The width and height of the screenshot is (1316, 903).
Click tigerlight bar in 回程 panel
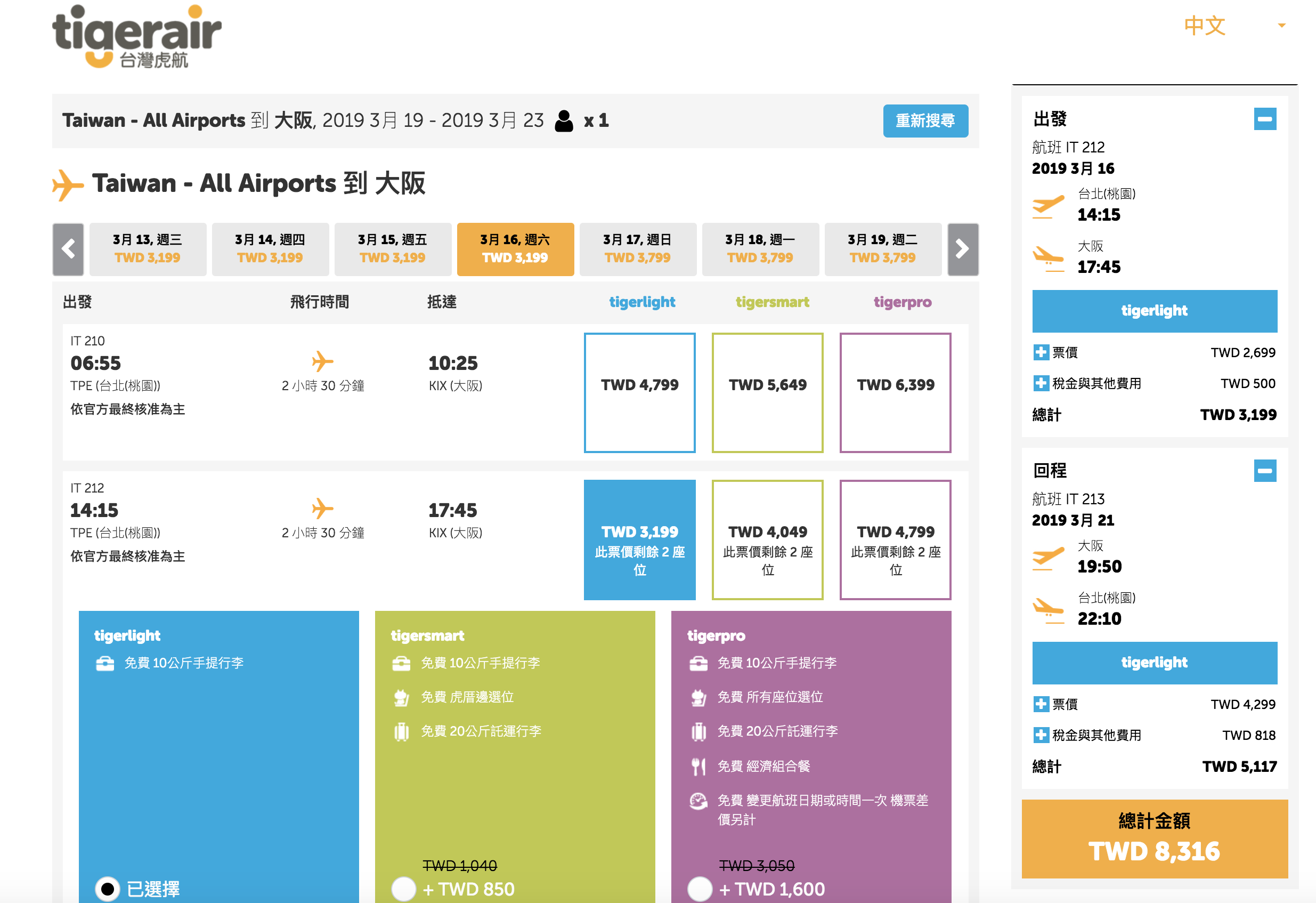[x=1155, y=663]
